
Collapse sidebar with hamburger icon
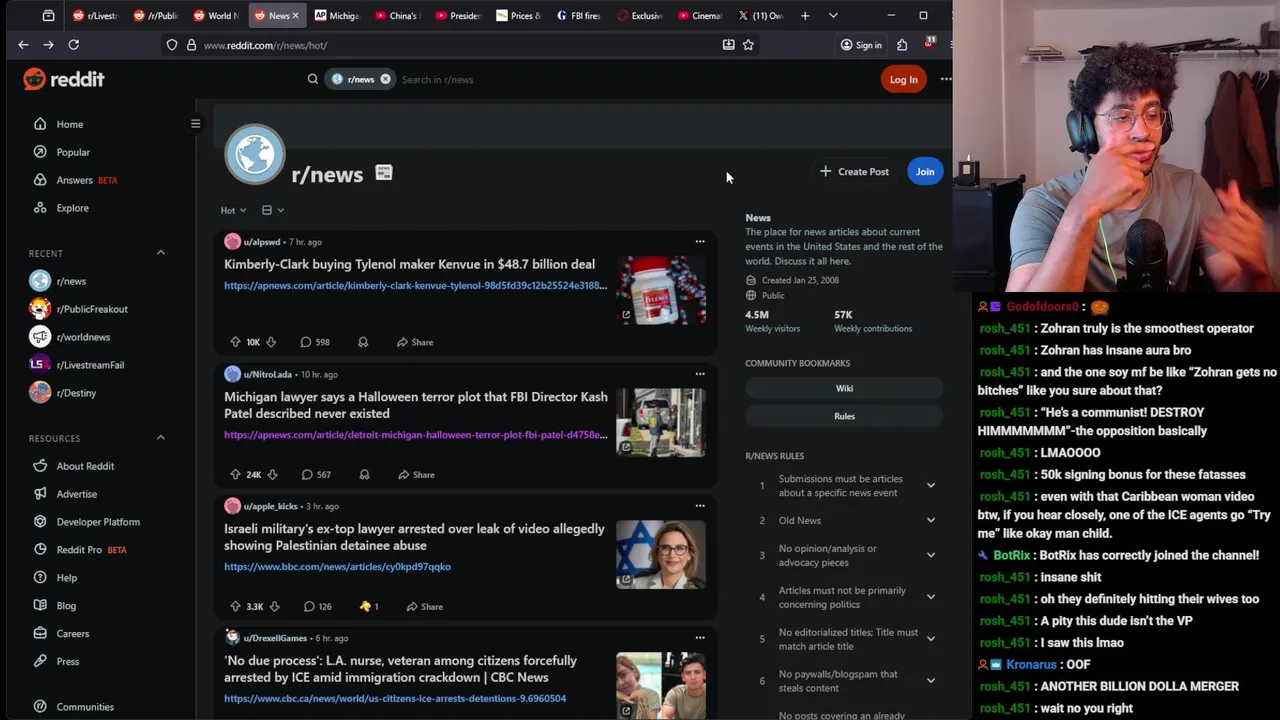[x=196, y=124]
